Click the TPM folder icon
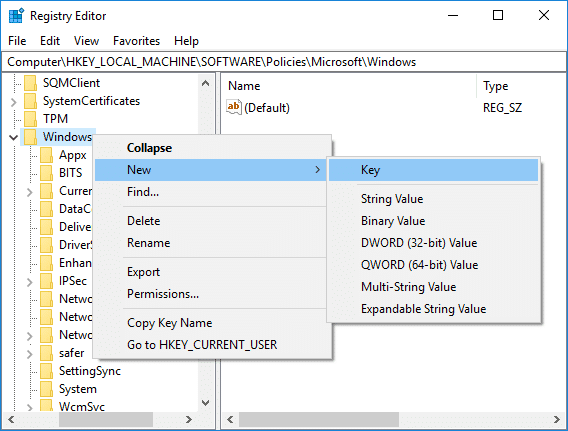This screenshot has width=568, height=431. pos(30,119)
